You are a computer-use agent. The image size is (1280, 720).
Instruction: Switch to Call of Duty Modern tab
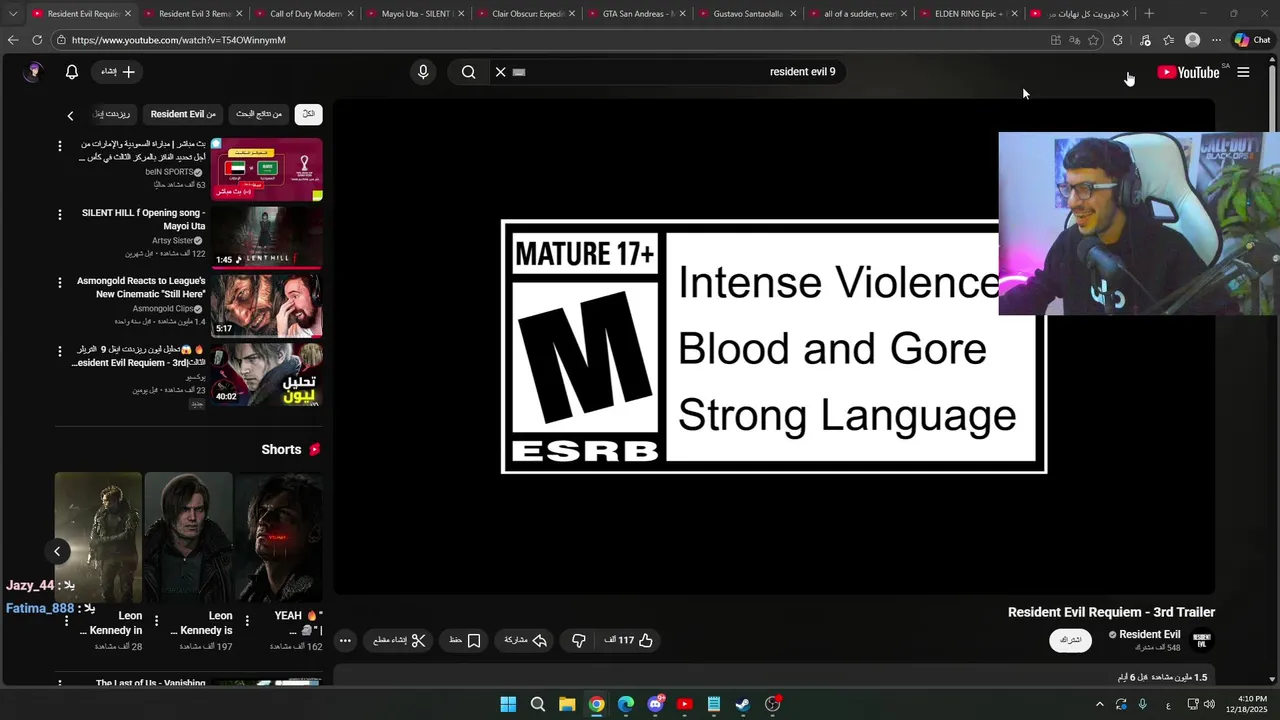click(x=303, y=13)
